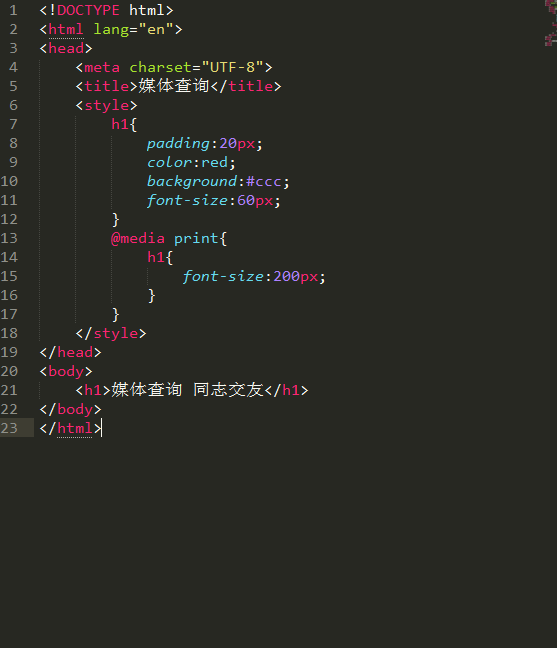Click the closing brace on line 12

tap(116, 219)
